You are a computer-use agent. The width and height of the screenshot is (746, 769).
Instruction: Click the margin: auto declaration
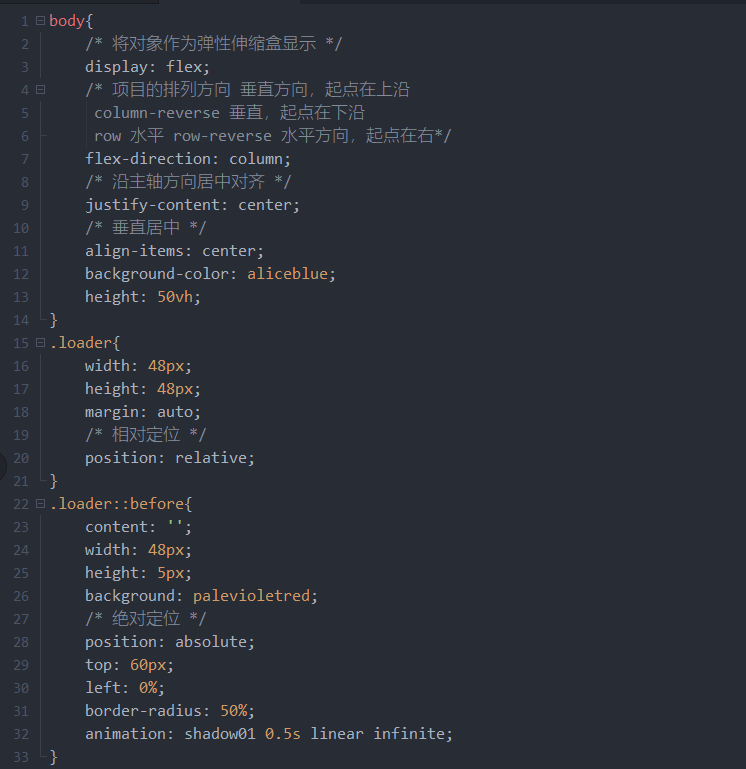coord(143,412)
